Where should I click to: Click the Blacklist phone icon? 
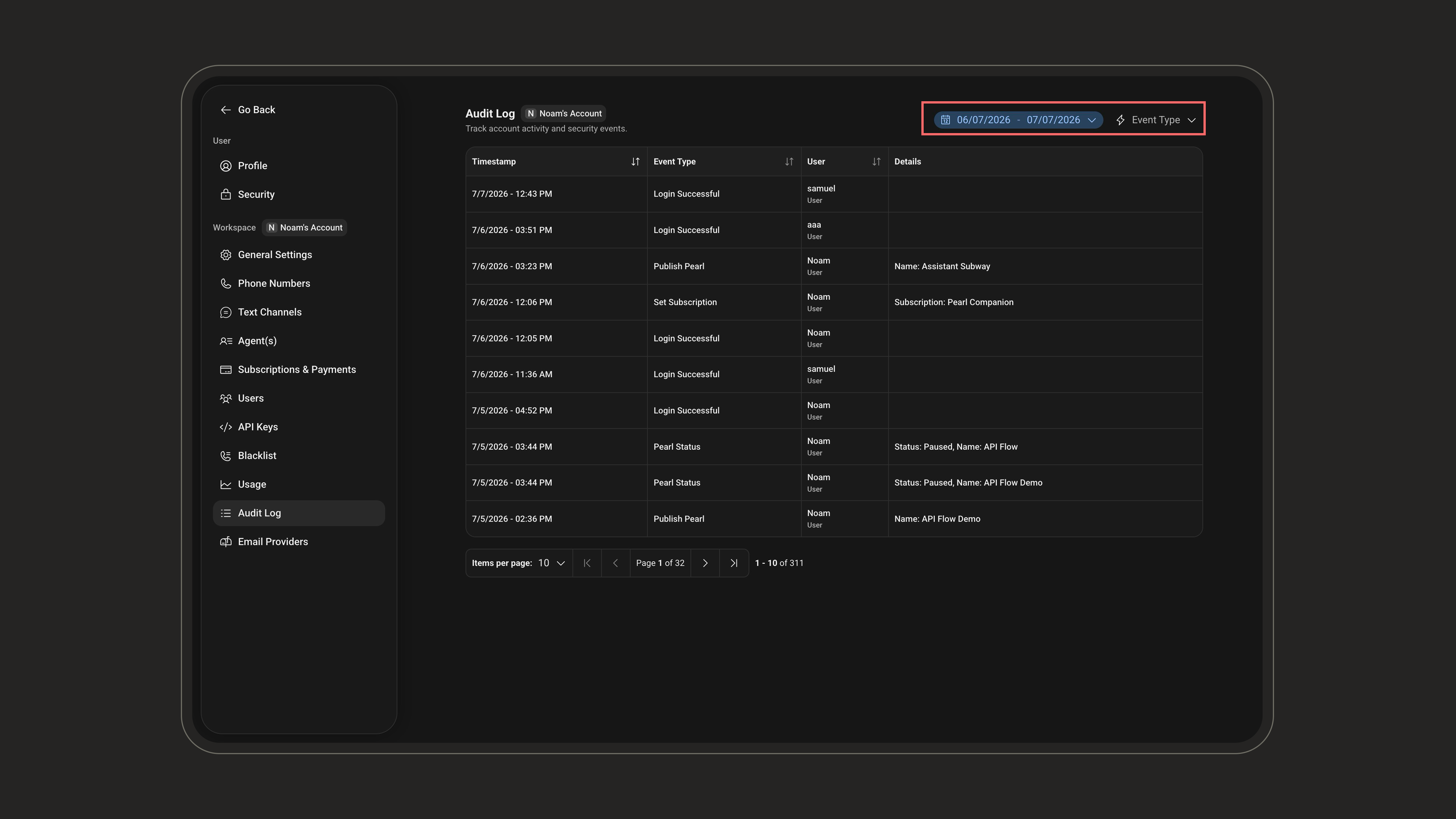[226, 456]
